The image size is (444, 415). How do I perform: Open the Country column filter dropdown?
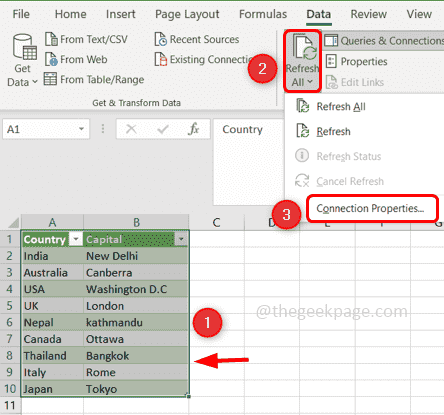pos(76,239)
